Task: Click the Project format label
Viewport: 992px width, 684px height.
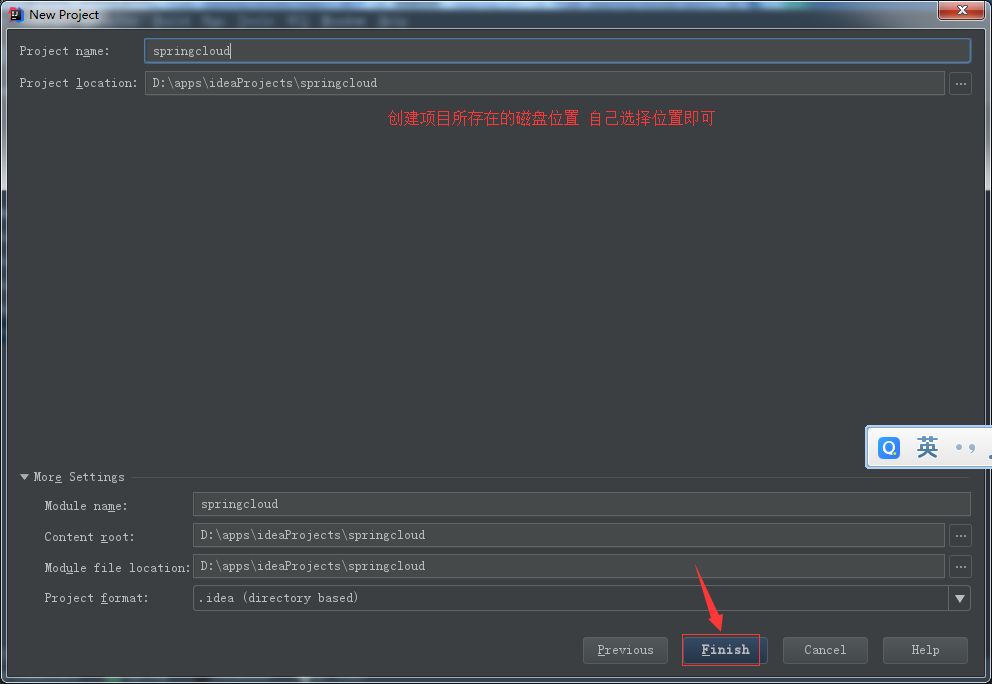Action: tap(96, 598)
